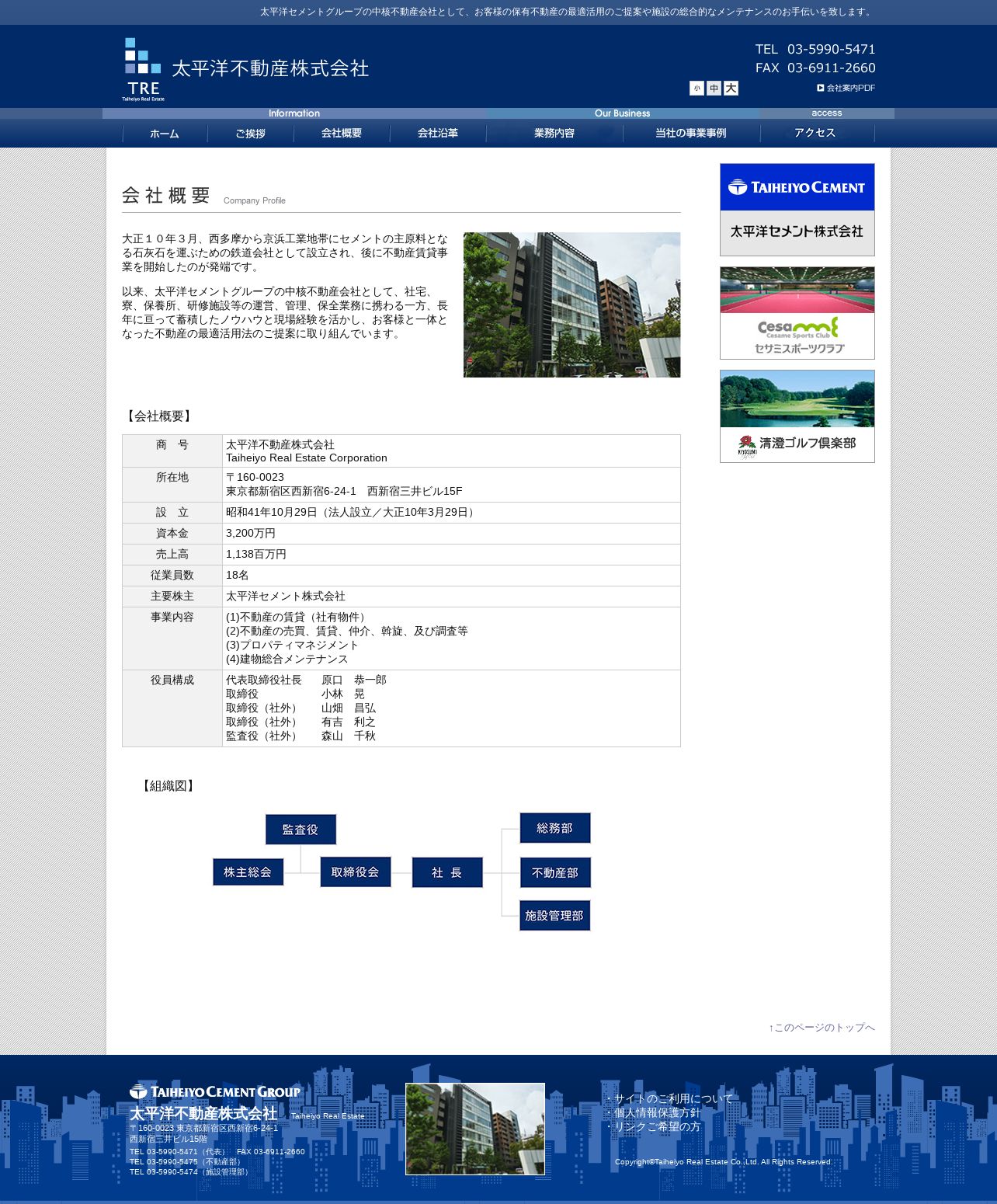
Task: Click footer copyright notice text
Action: tap(724, 1162)
